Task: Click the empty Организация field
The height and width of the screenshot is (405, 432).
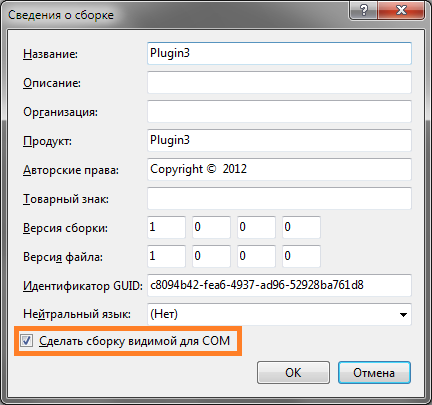Action: pyautogui.click(x=279, y=111)
